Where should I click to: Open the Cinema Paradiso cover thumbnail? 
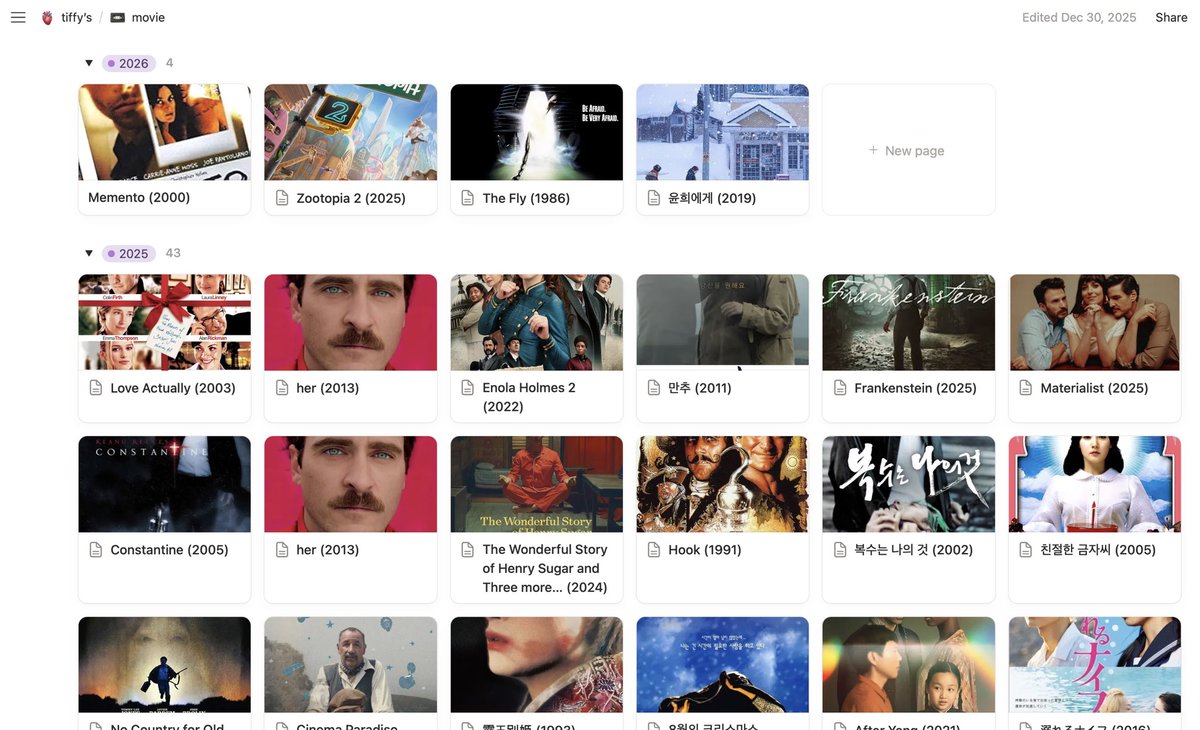coord(351,665)
